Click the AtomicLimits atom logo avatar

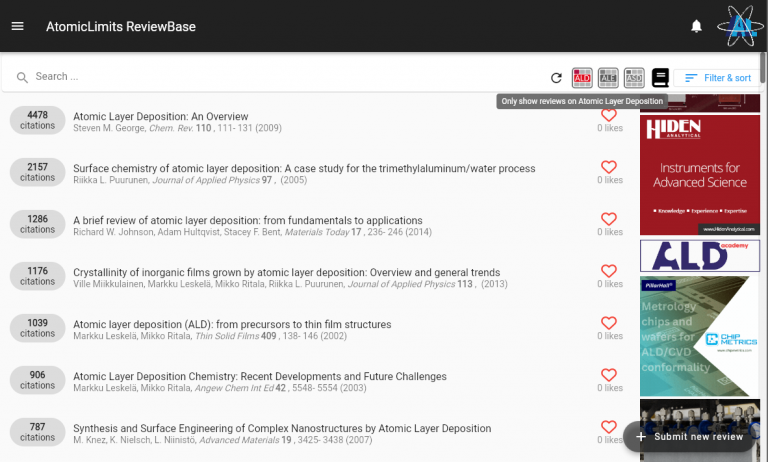coord(740,26)
